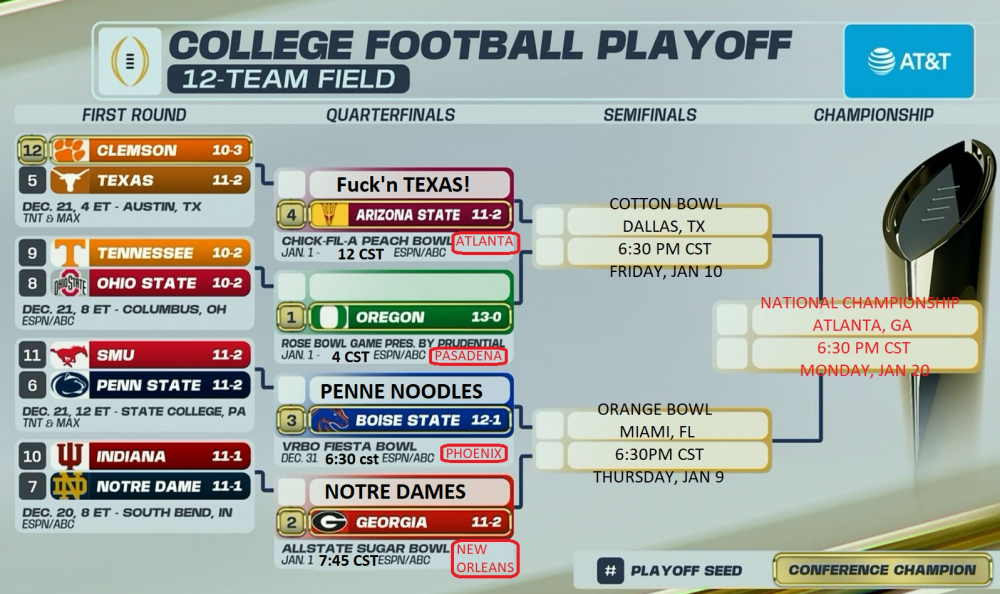
Task: Select the Tennessee T logo
Action: coord(70,254)
